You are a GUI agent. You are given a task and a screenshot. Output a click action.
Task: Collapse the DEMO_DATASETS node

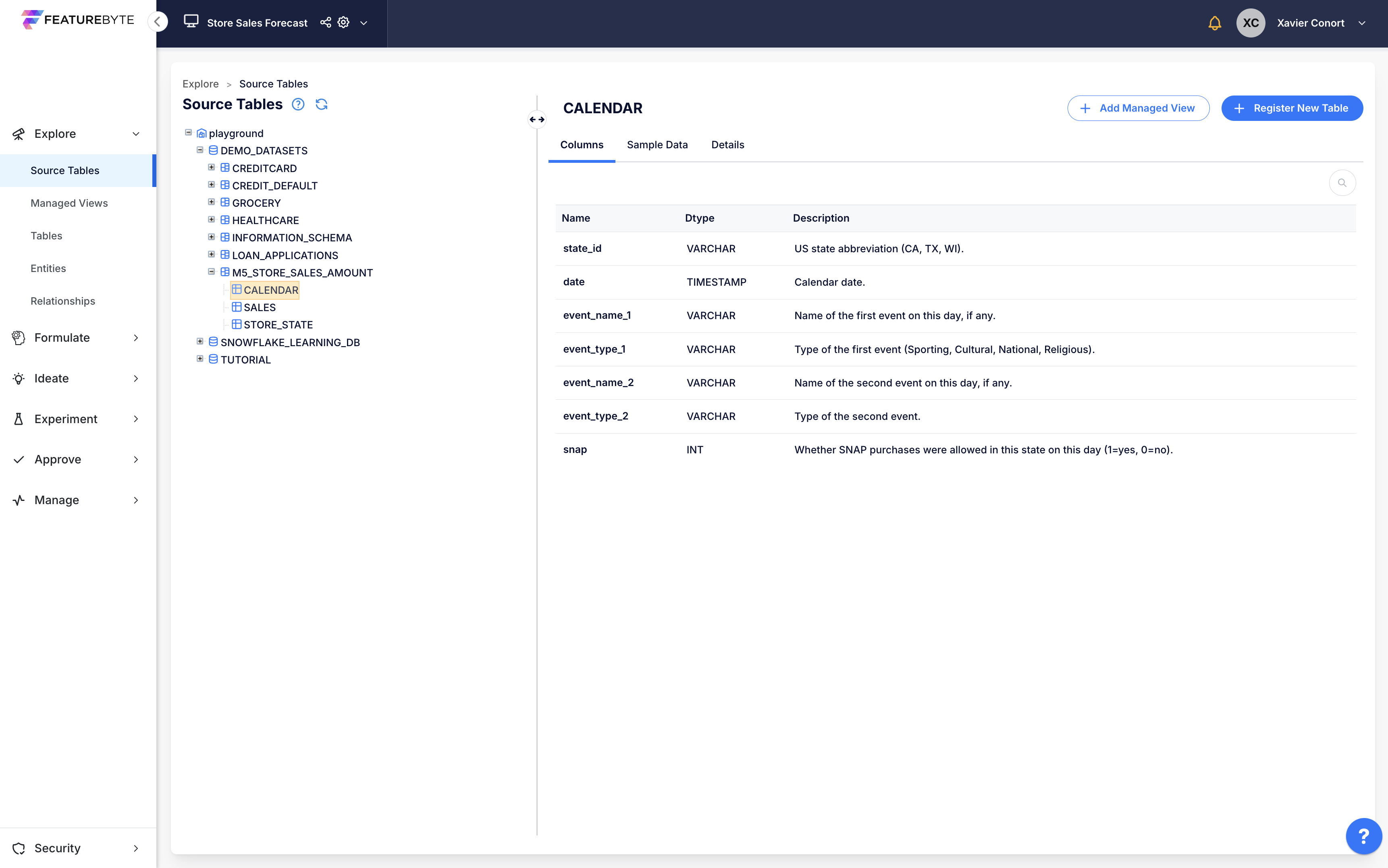point(200,150)
